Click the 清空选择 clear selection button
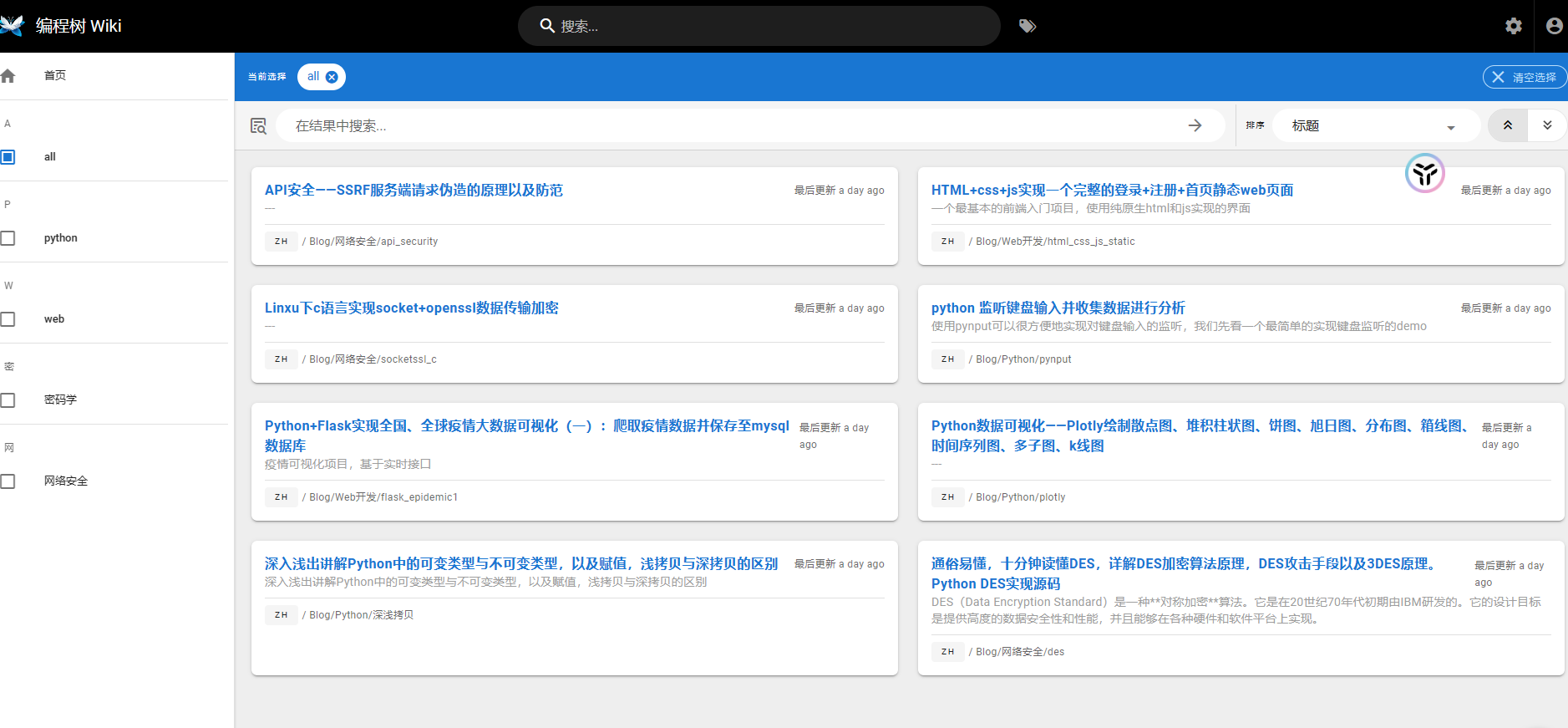The image size is (1568, 728). (x=1525, y=77)
